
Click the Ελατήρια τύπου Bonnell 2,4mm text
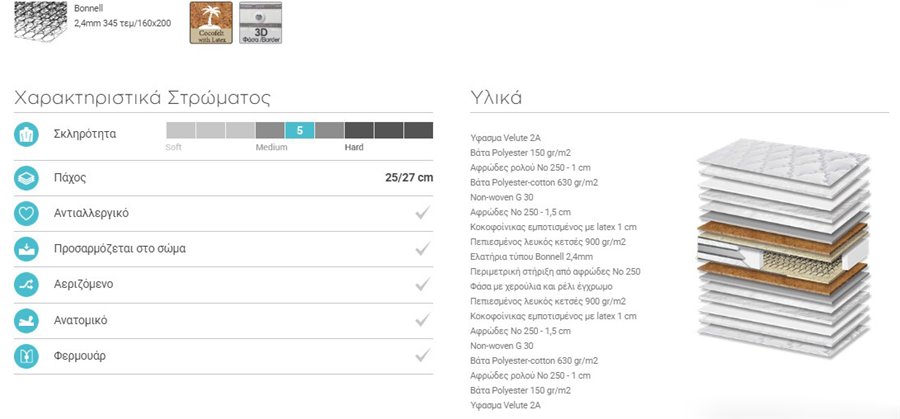(532, 257)
